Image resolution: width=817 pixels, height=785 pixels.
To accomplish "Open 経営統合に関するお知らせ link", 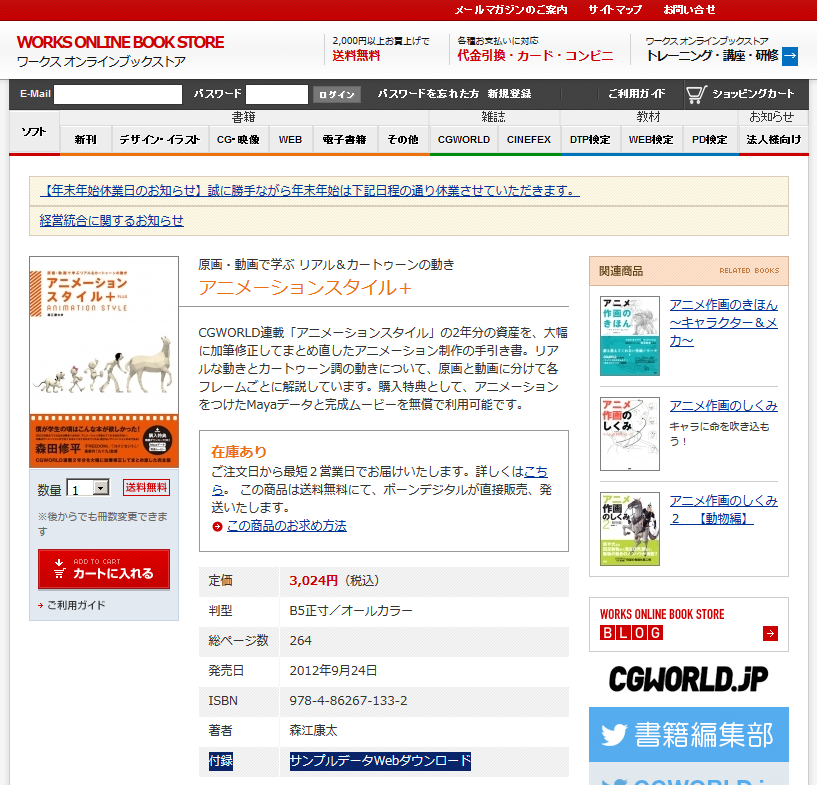I will point(112,220).
